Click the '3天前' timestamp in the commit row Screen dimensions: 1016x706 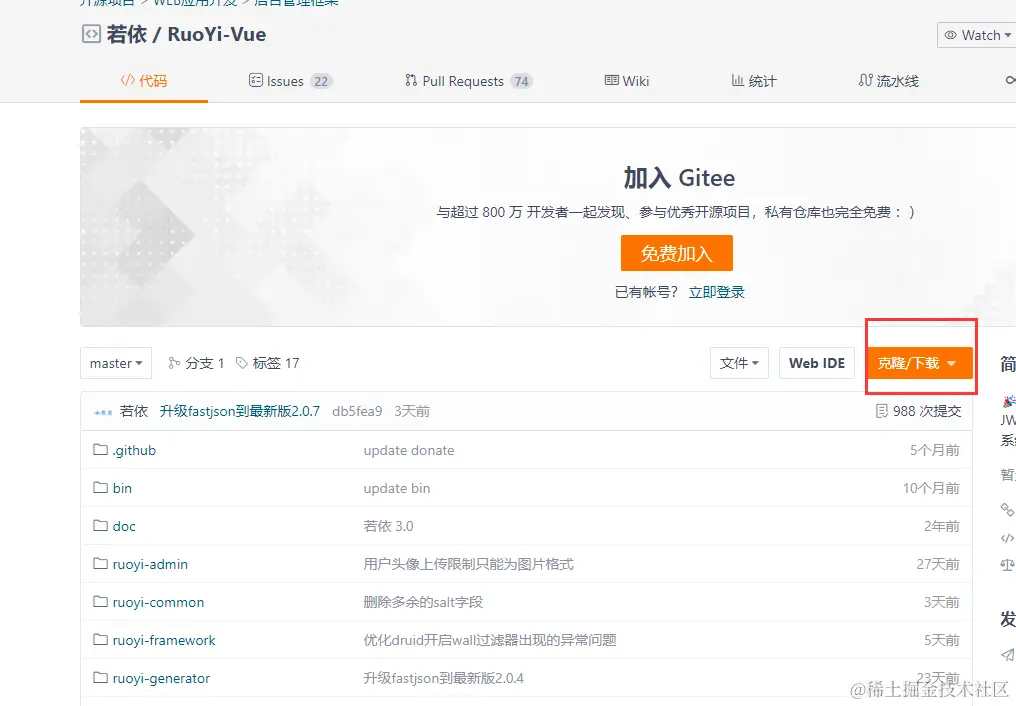coord(412,411)
